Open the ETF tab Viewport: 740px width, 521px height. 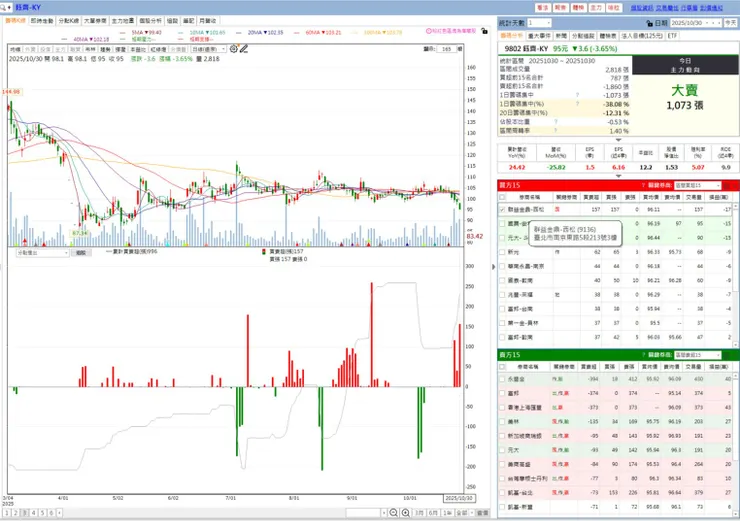pos(672,36)
